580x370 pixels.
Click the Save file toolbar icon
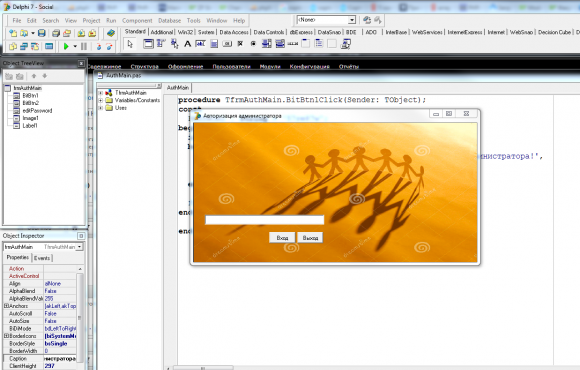pos(42,33)
